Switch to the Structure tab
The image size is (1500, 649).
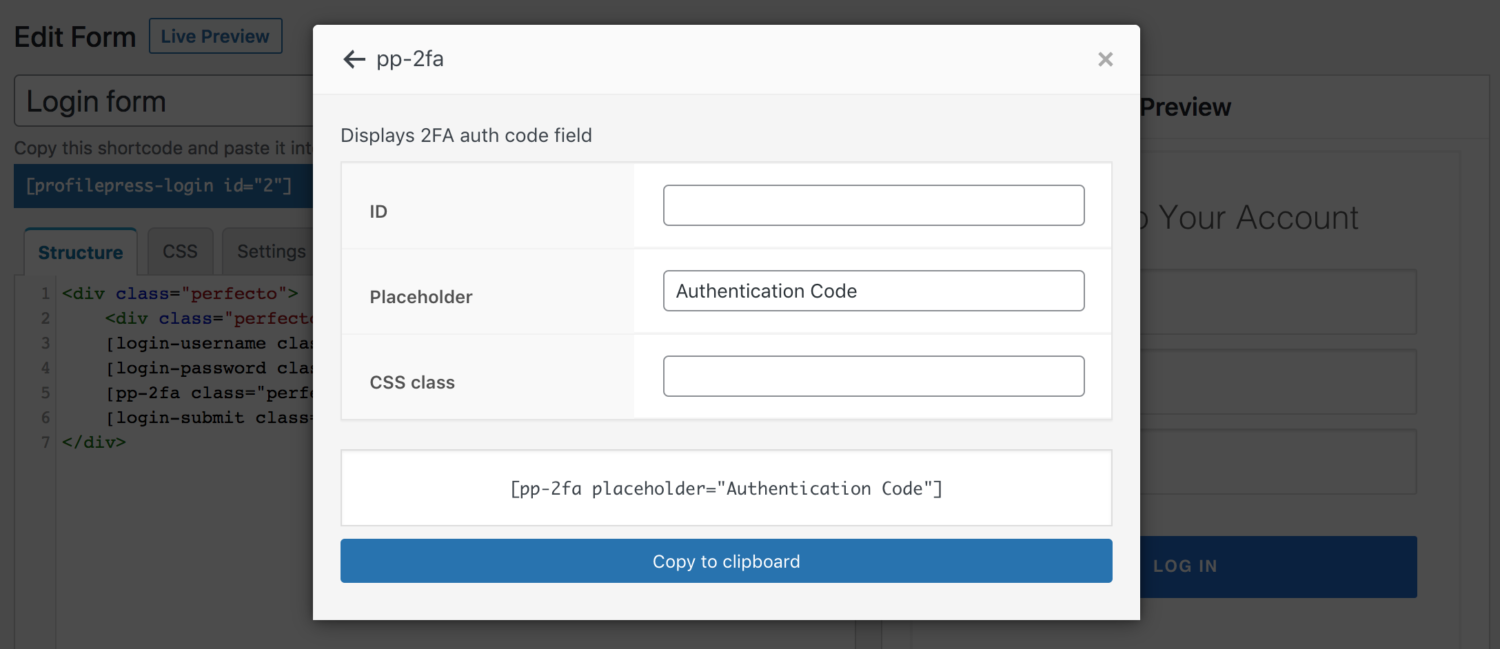pyautogui.click(x=80, y=252)
